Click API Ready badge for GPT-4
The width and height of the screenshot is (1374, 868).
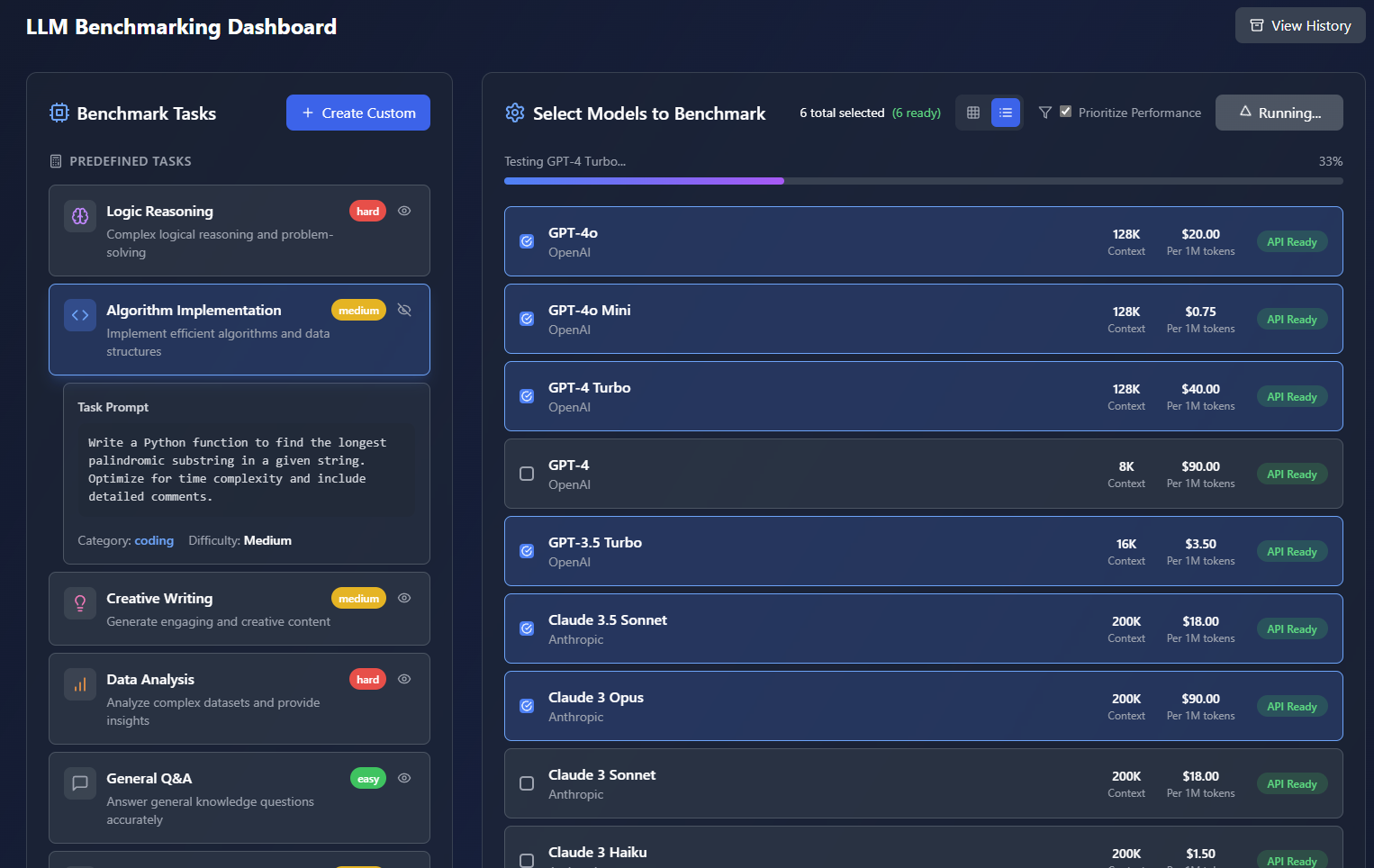(1292, 474)
